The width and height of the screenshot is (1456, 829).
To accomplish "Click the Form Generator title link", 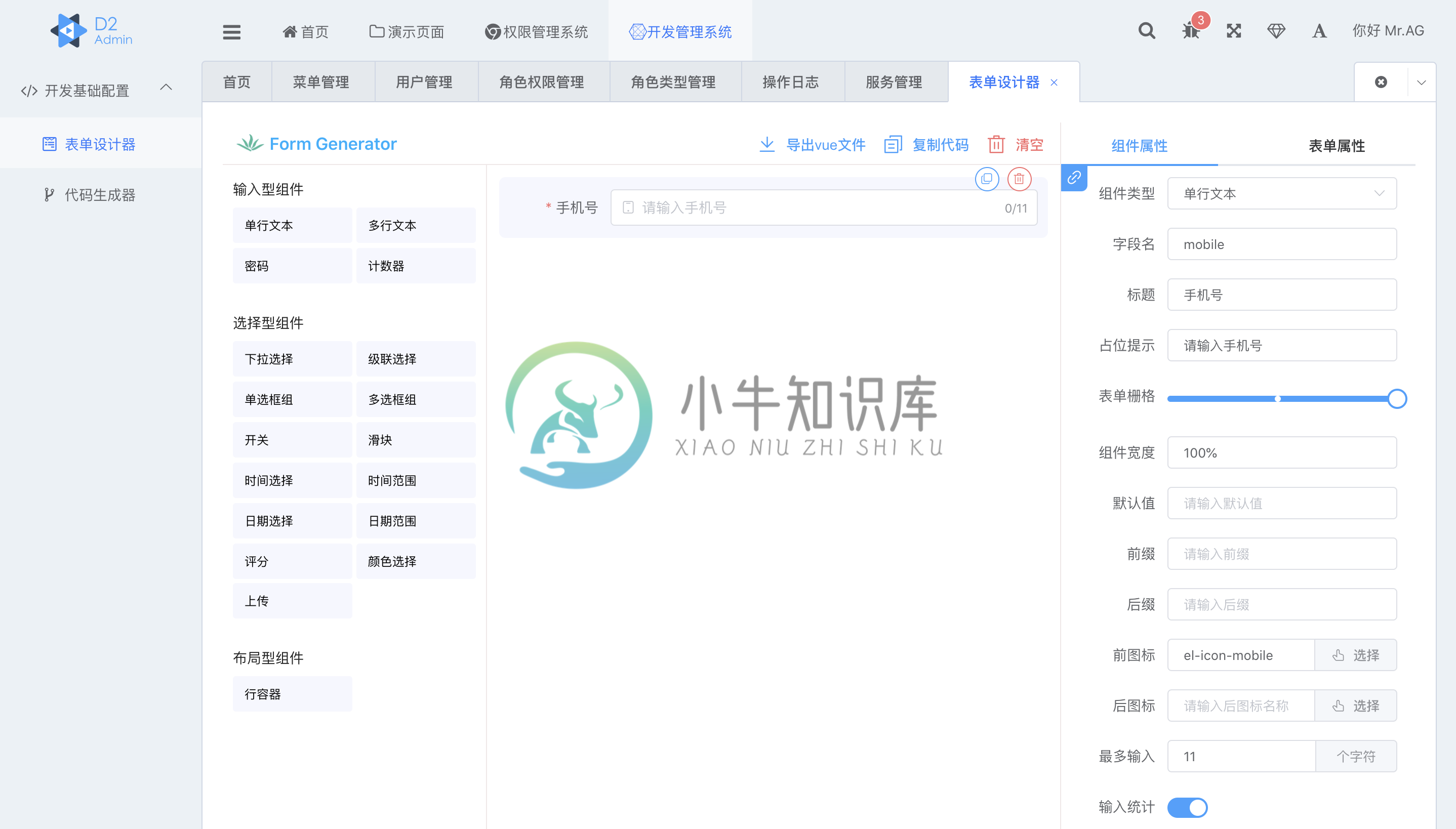I will coord(316,144).
